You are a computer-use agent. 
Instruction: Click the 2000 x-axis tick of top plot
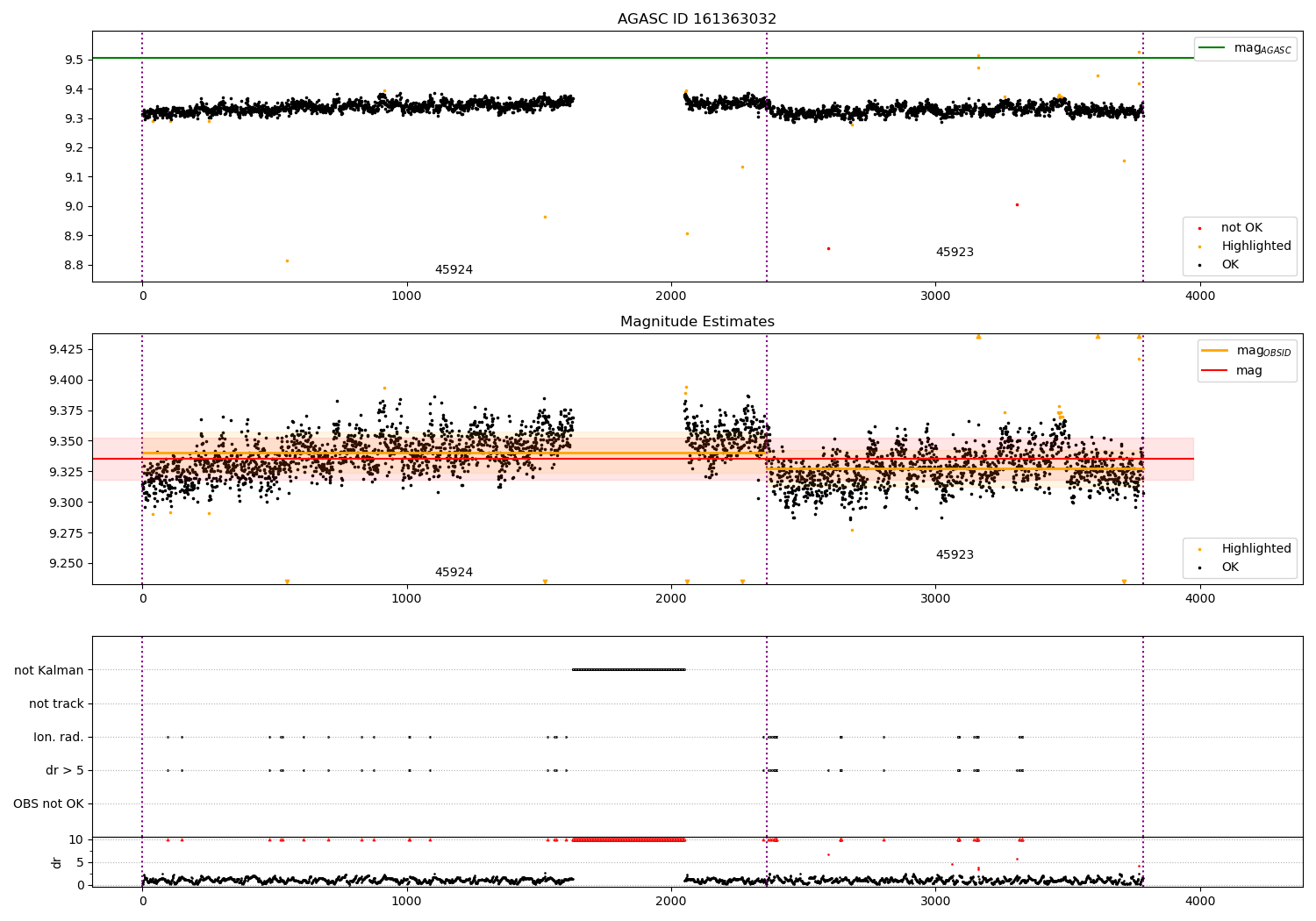pyautogui.click(x=671, y=296)
